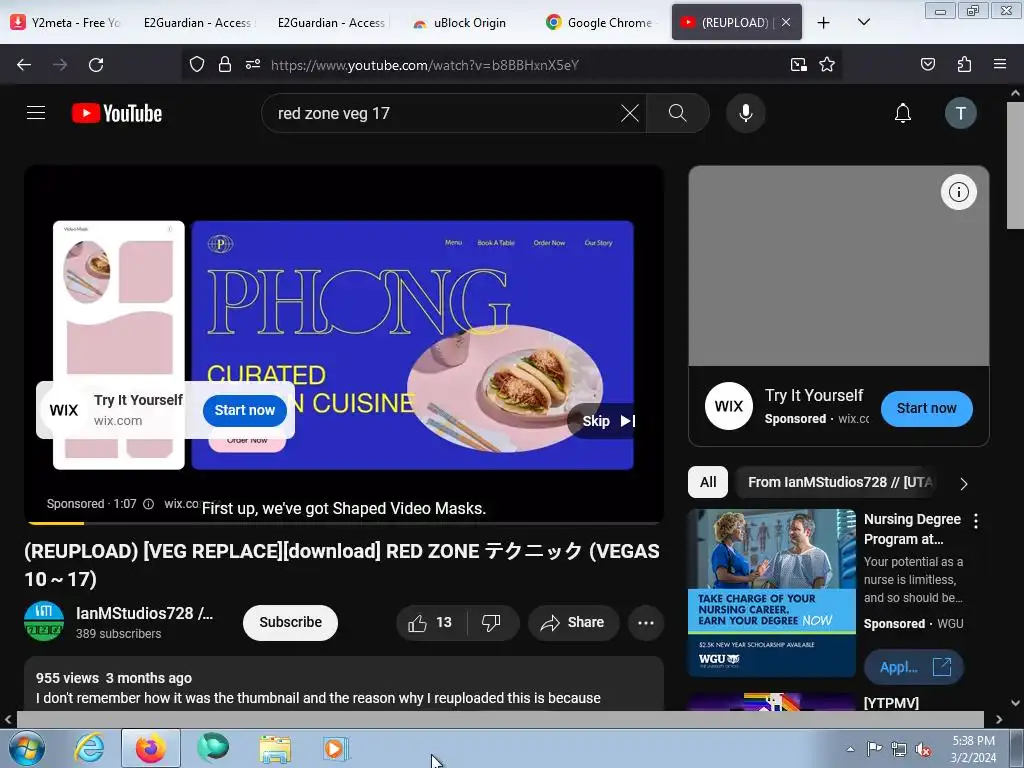The width and height of the screenshot is (1024, 768).
Task: Click the address bar URL
Action: [424, 65]
